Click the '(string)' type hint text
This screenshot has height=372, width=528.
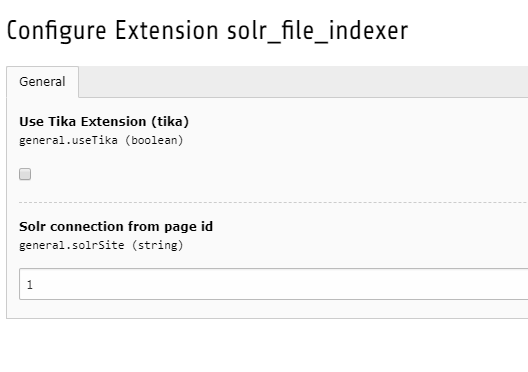click(x=158, y=245)
